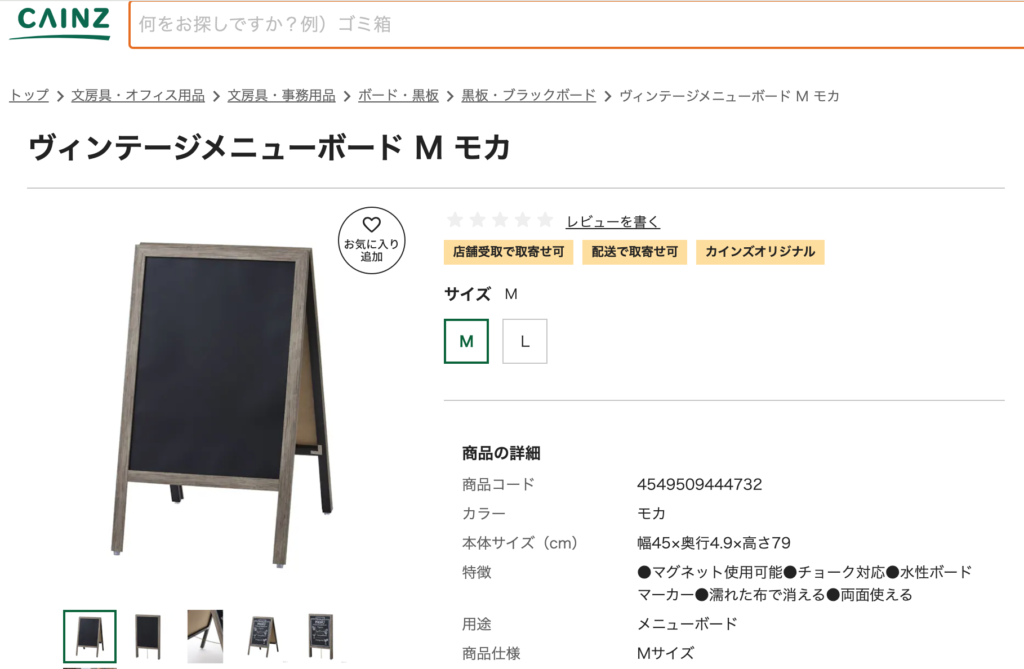
Task: Open ボード・黒板 breadcrumb
Action: click(398, 95)
